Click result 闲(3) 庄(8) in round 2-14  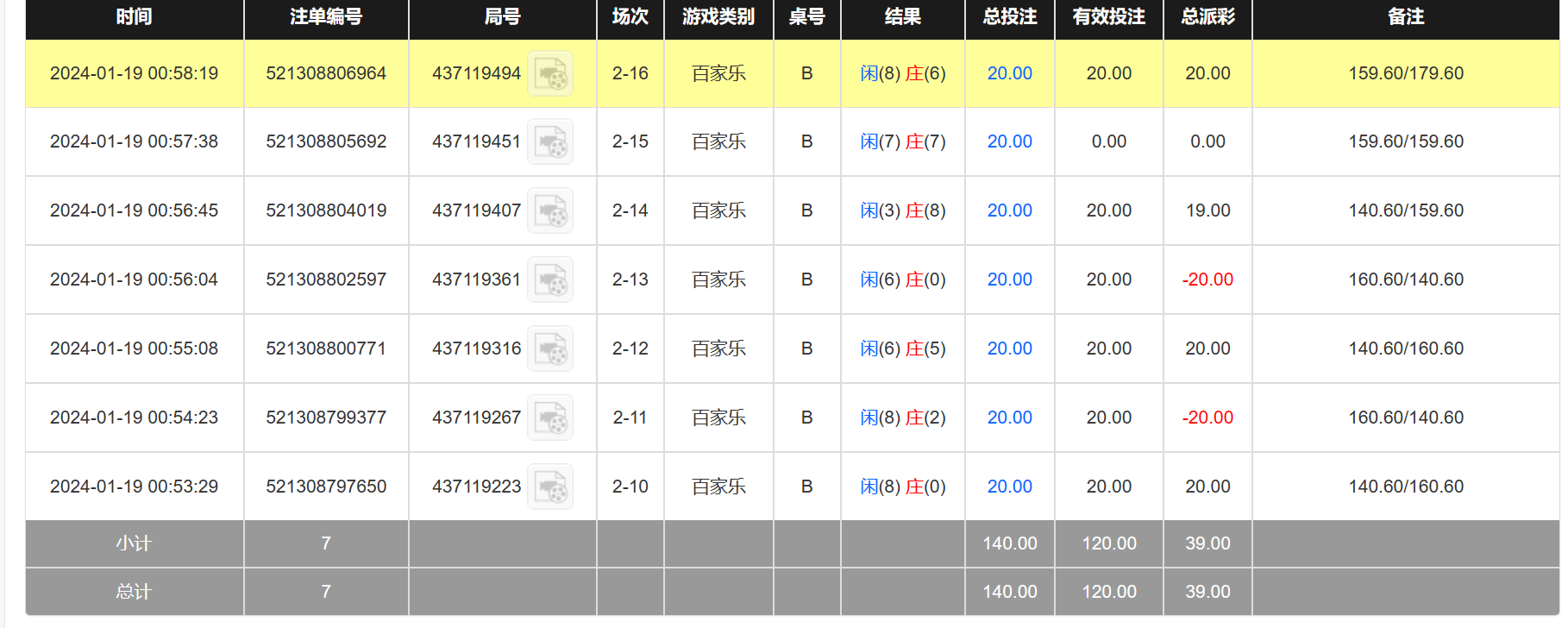click(x=903, y=210)
